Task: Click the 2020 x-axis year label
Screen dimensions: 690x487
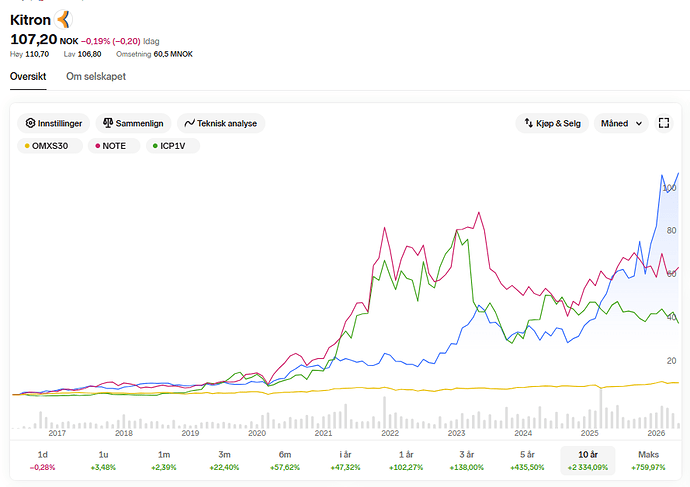Action: point(257,433)
